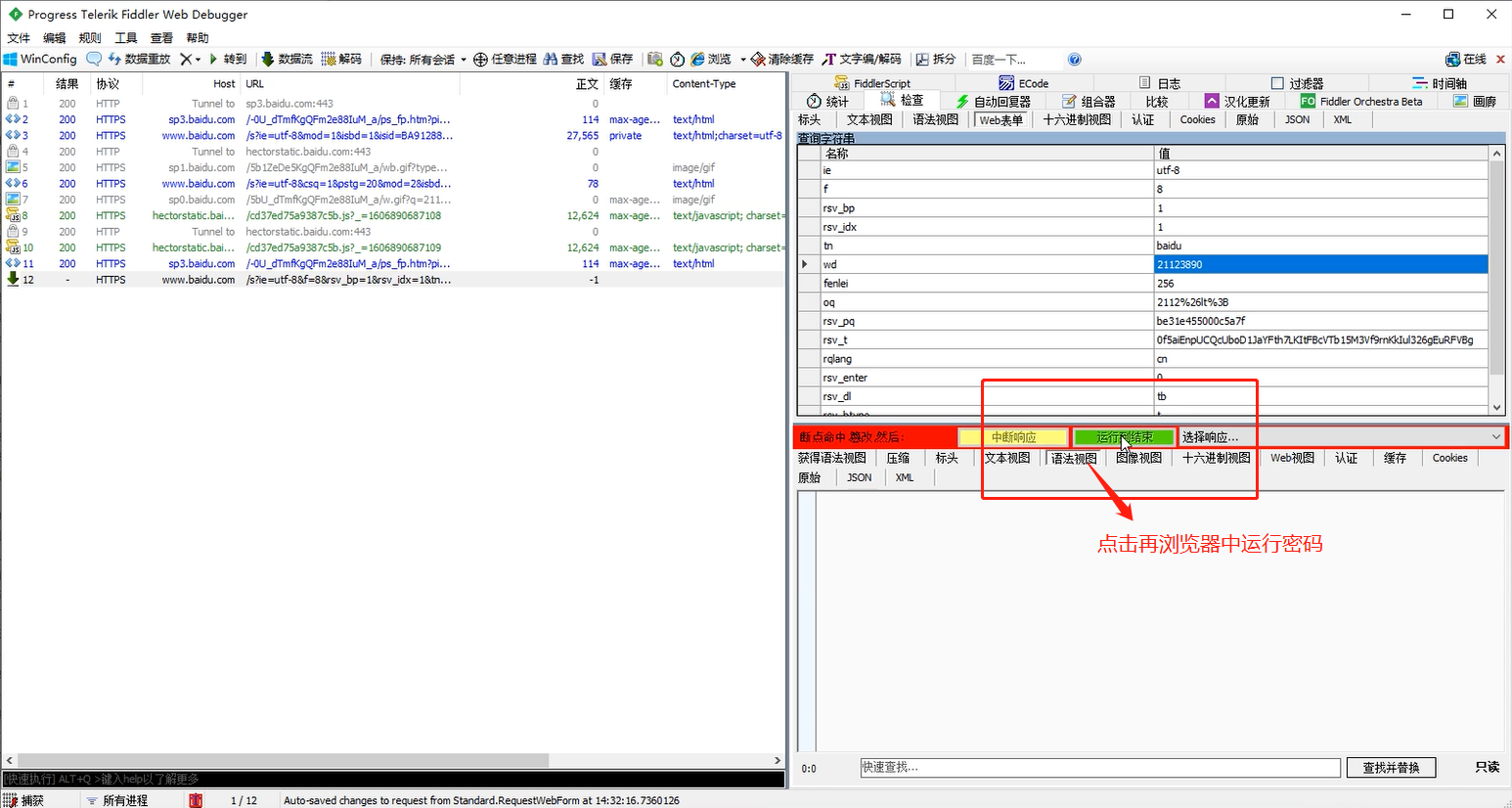Click the query grid scroll-up arrow
The image size is (1512, 808).
coord(1496,154)
